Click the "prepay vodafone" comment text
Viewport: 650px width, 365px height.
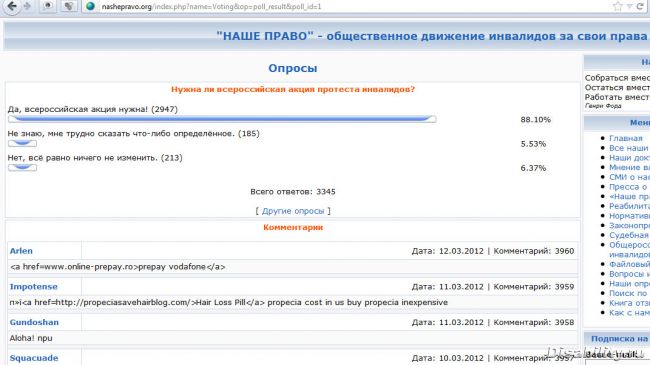coord(118,267)
